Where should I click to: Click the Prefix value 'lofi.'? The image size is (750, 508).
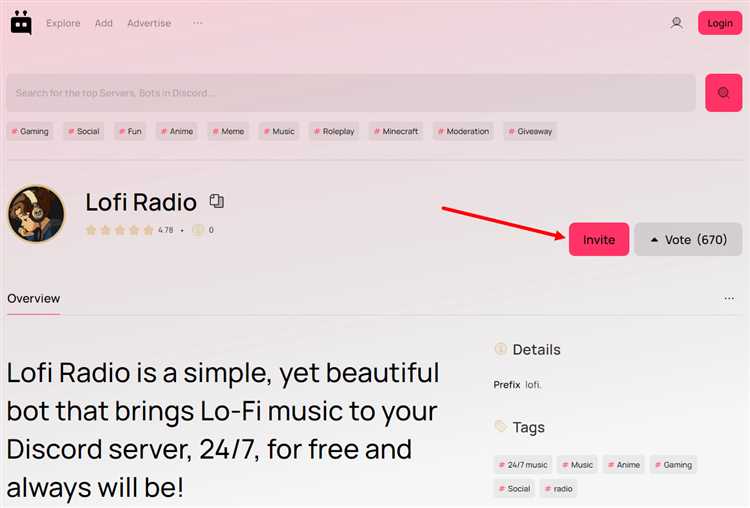pyautogui.click(x=533, y=385)
